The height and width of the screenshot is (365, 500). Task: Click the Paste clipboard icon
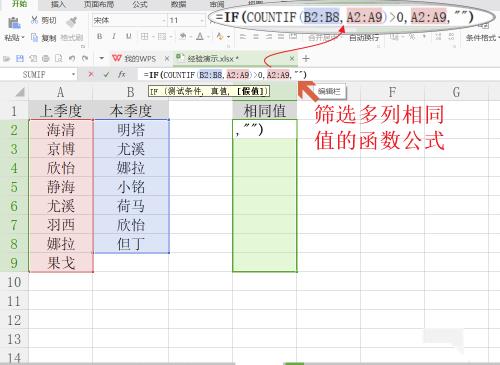pos(14,23)
